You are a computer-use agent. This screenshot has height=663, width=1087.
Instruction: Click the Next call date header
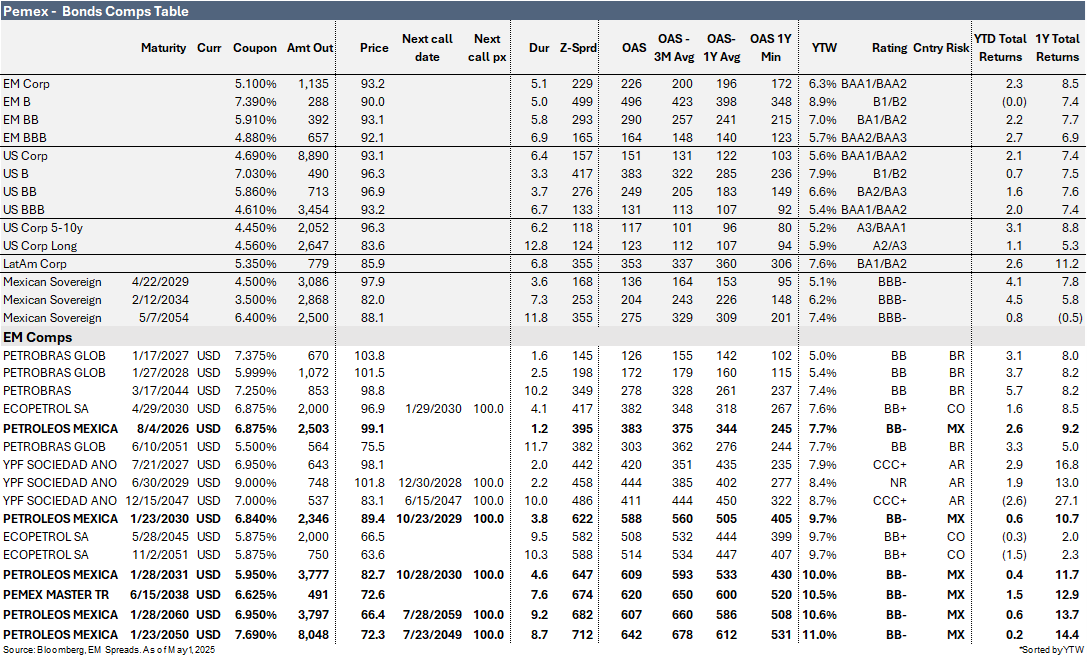(427, 48)
